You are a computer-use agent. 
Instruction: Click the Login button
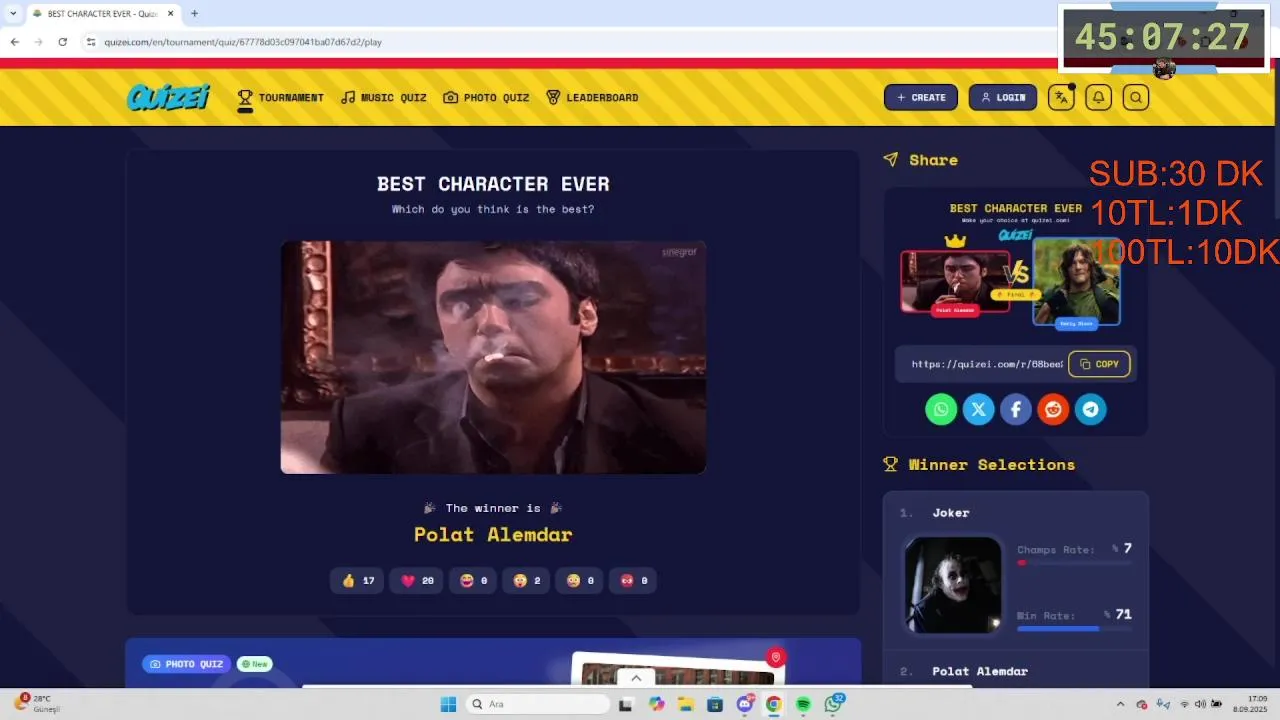pyautogui.click(x=1003, y=97)
